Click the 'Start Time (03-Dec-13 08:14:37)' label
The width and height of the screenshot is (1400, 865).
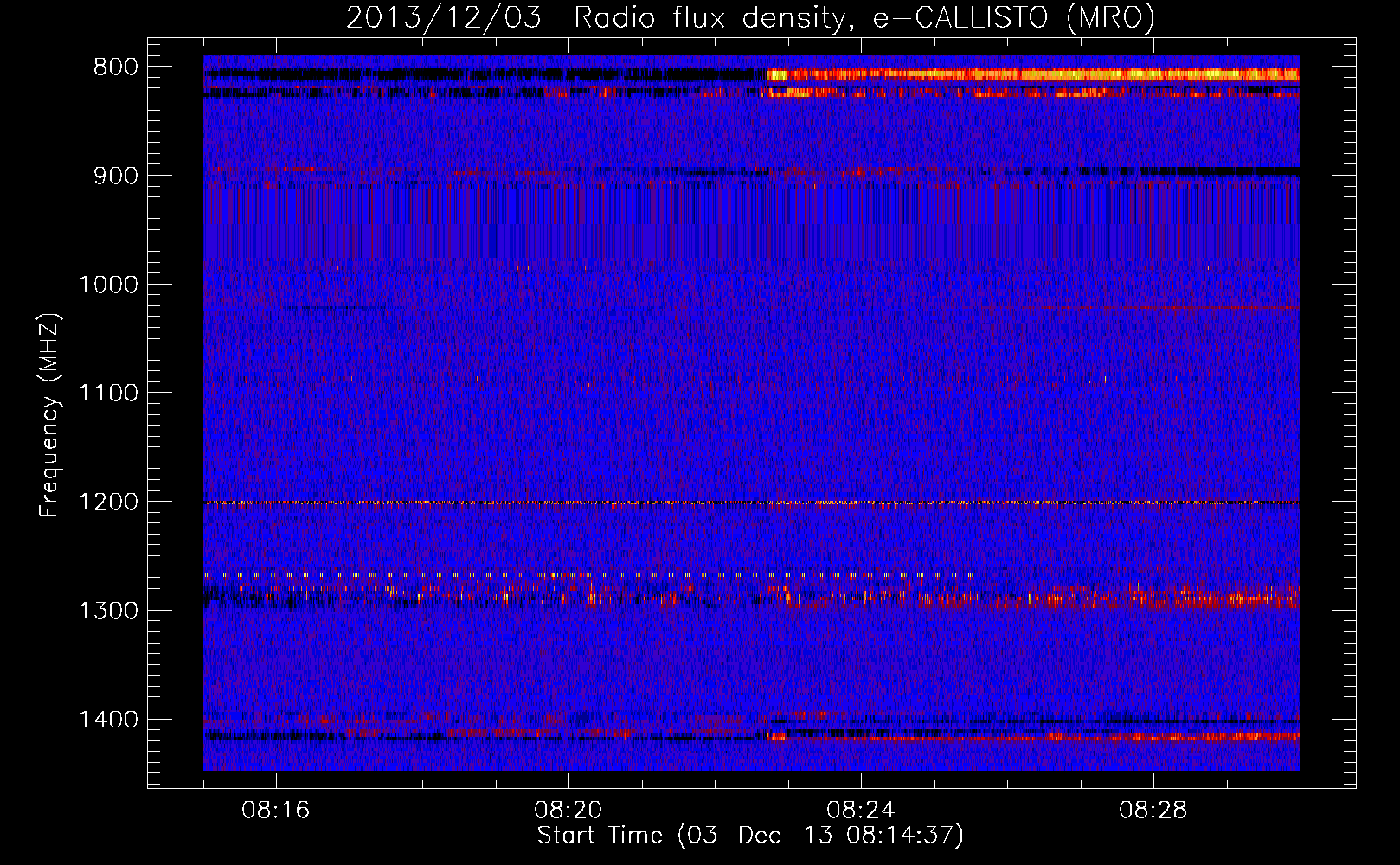coord(750,836)
